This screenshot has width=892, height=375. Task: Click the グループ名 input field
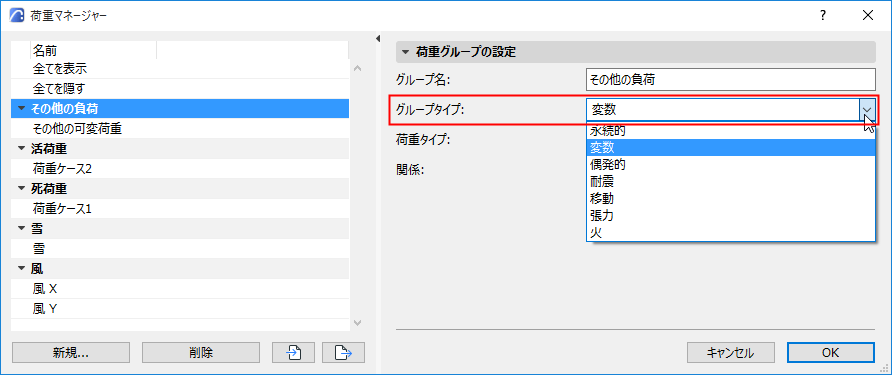point(730,80)
